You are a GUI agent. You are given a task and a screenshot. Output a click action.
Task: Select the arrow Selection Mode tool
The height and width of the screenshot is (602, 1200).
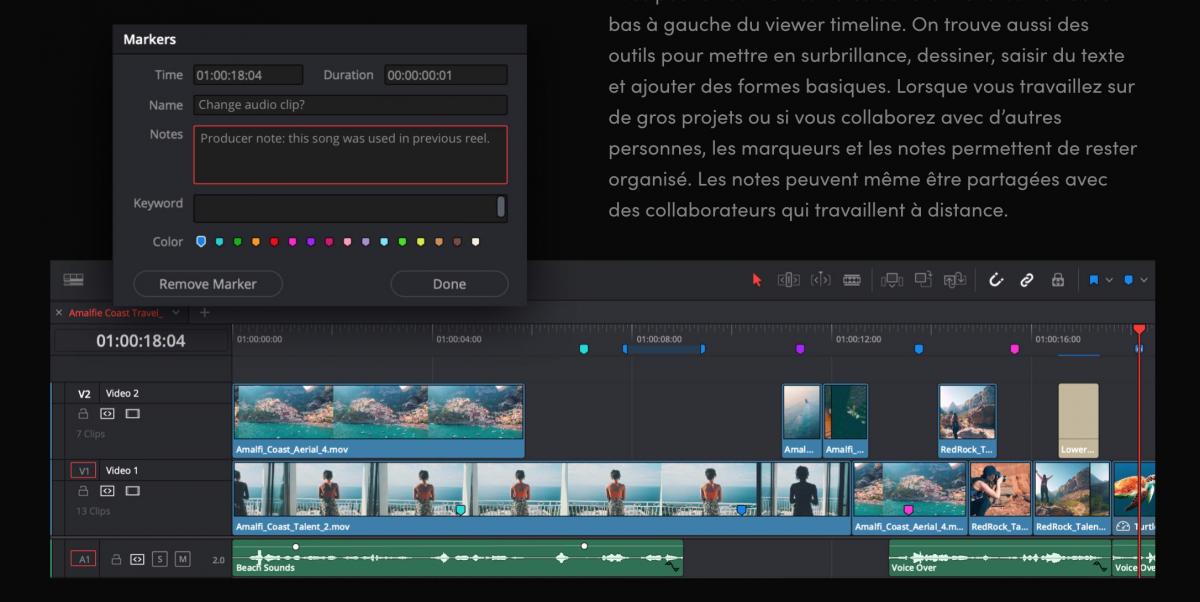[757, 283]
